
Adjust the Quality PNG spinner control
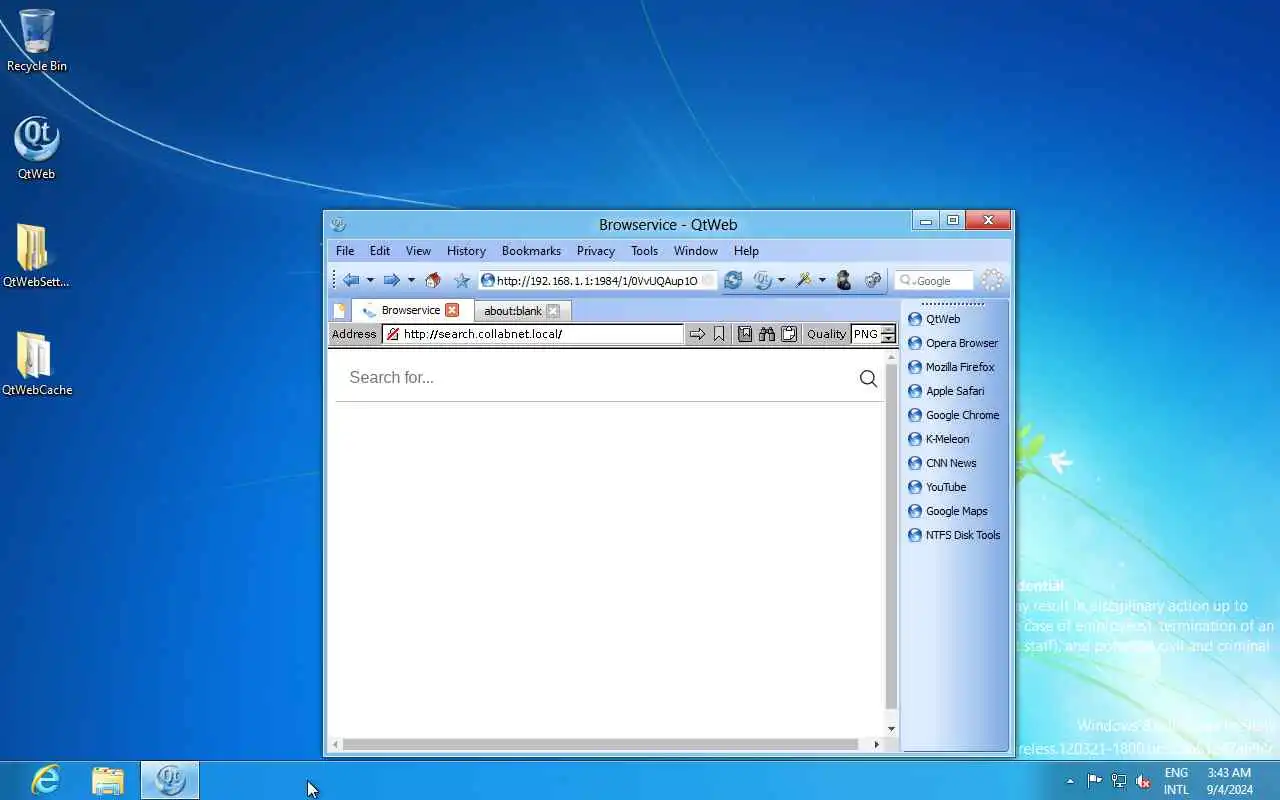coord(887,334)
